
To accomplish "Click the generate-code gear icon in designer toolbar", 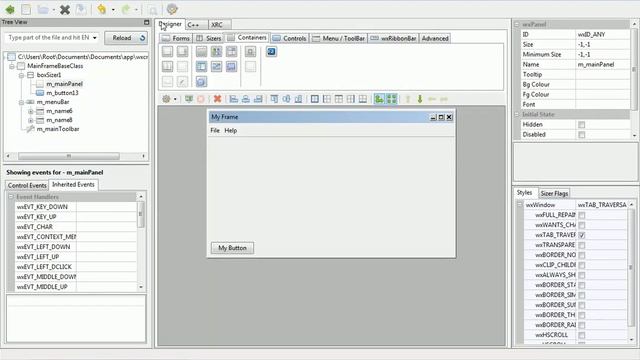I will point(166,99).
